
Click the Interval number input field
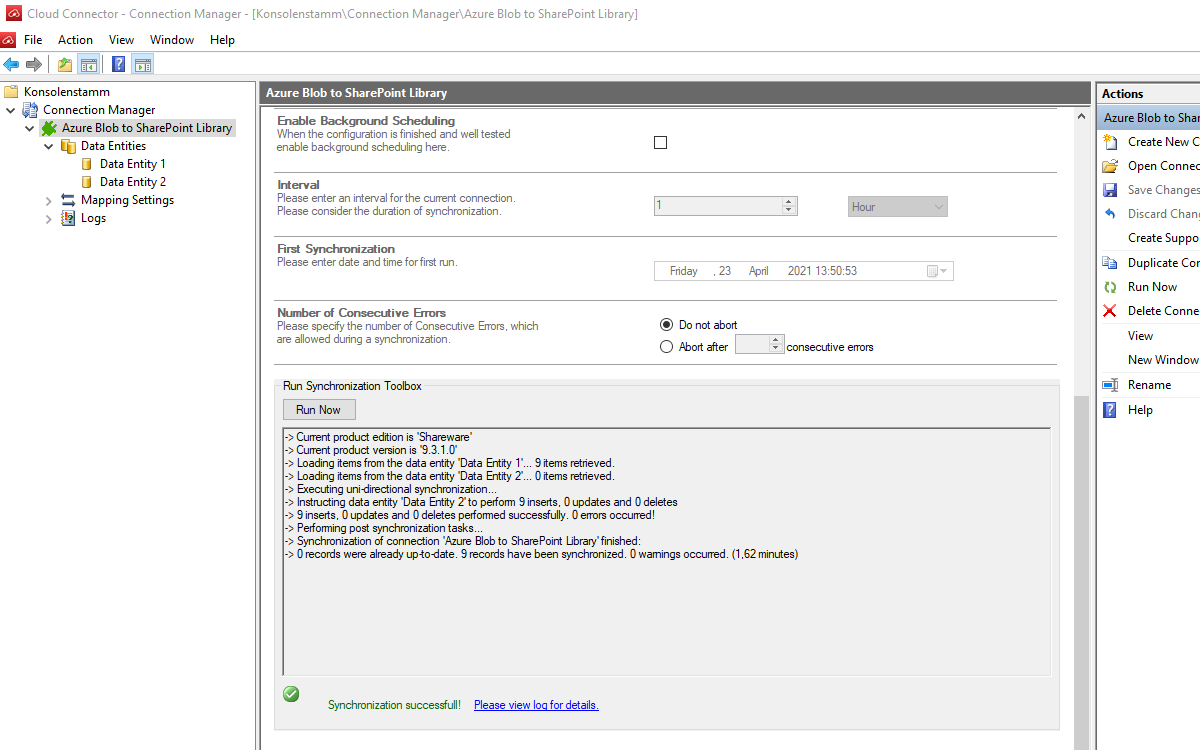point(717,206)
